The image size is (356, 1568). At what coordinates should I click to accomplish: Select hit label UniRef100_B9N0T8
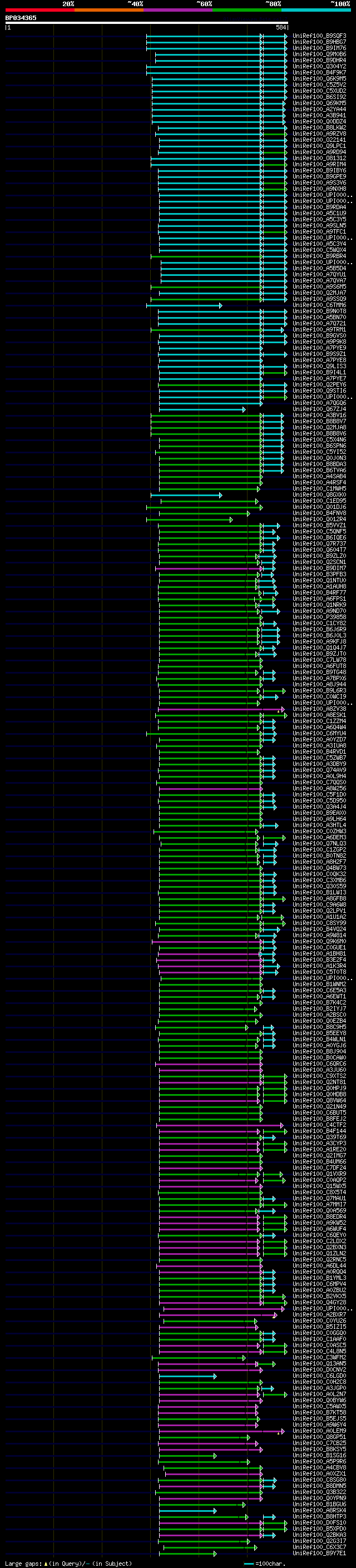(319, 311)
